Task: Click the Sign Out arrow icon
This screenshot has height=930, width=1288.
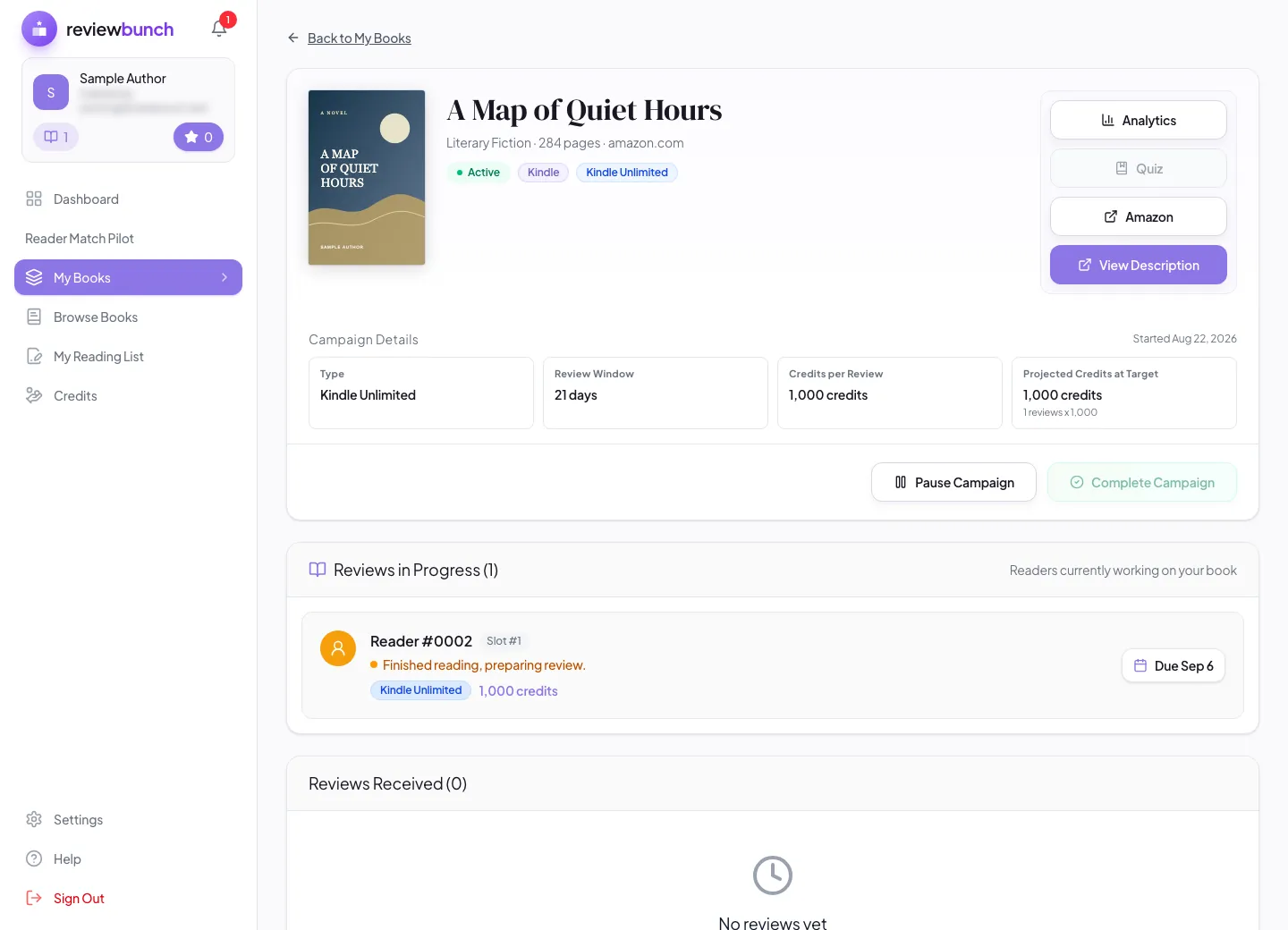Action: click(x=34, y=898)
